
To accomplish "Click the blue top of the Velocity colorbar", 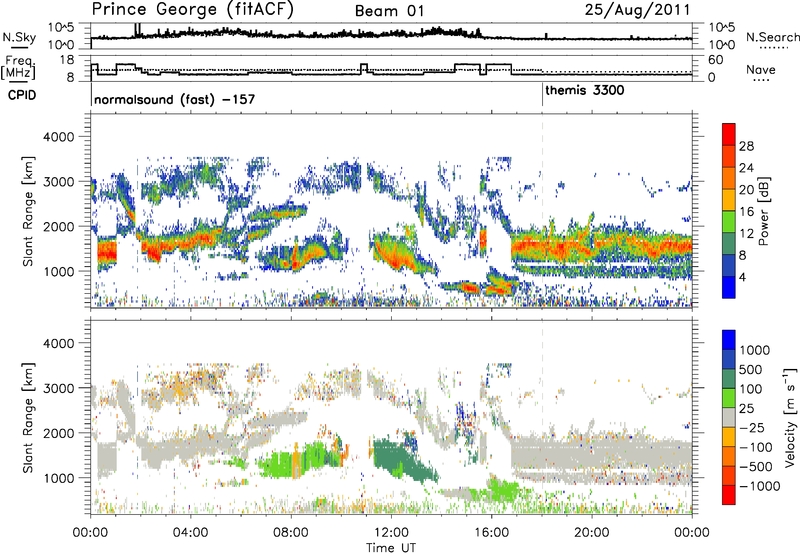I will coord(729,339).
